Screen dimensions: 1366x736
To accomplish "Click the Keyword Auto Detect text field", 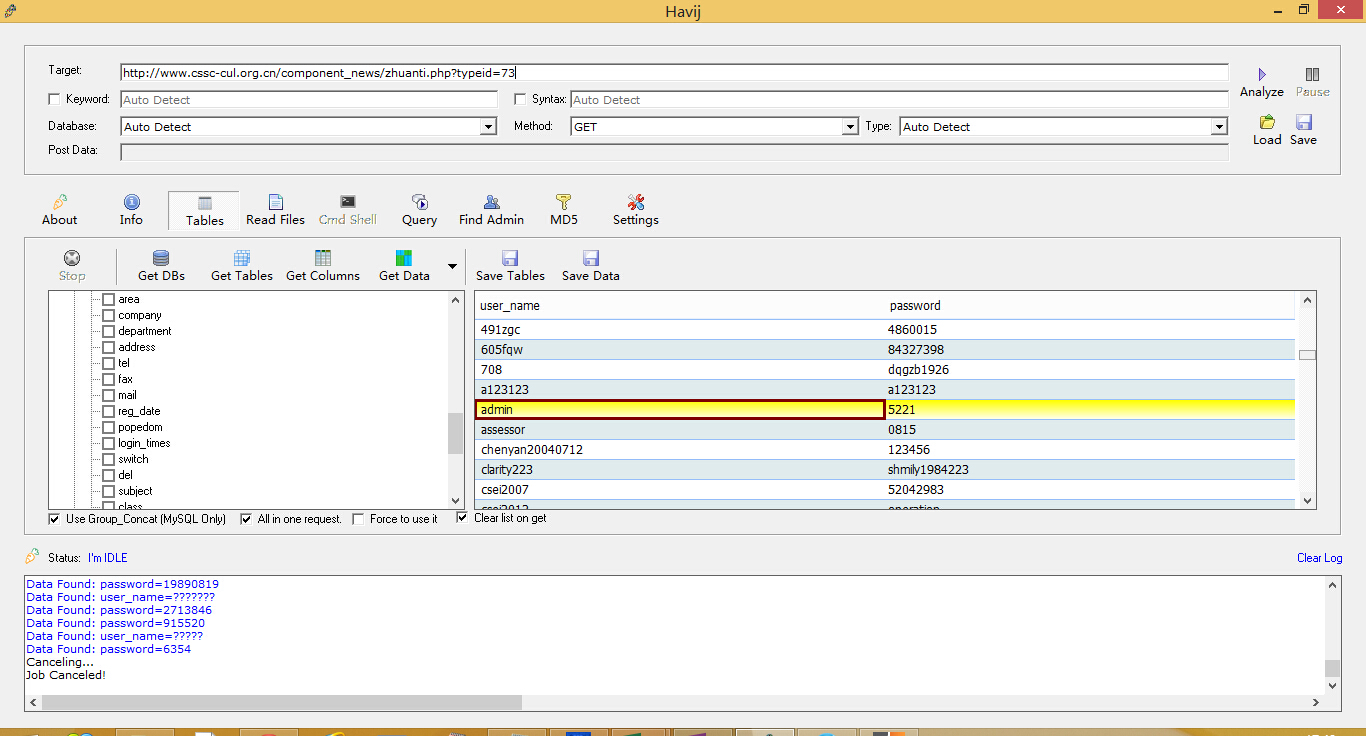I will coord(309,100).
